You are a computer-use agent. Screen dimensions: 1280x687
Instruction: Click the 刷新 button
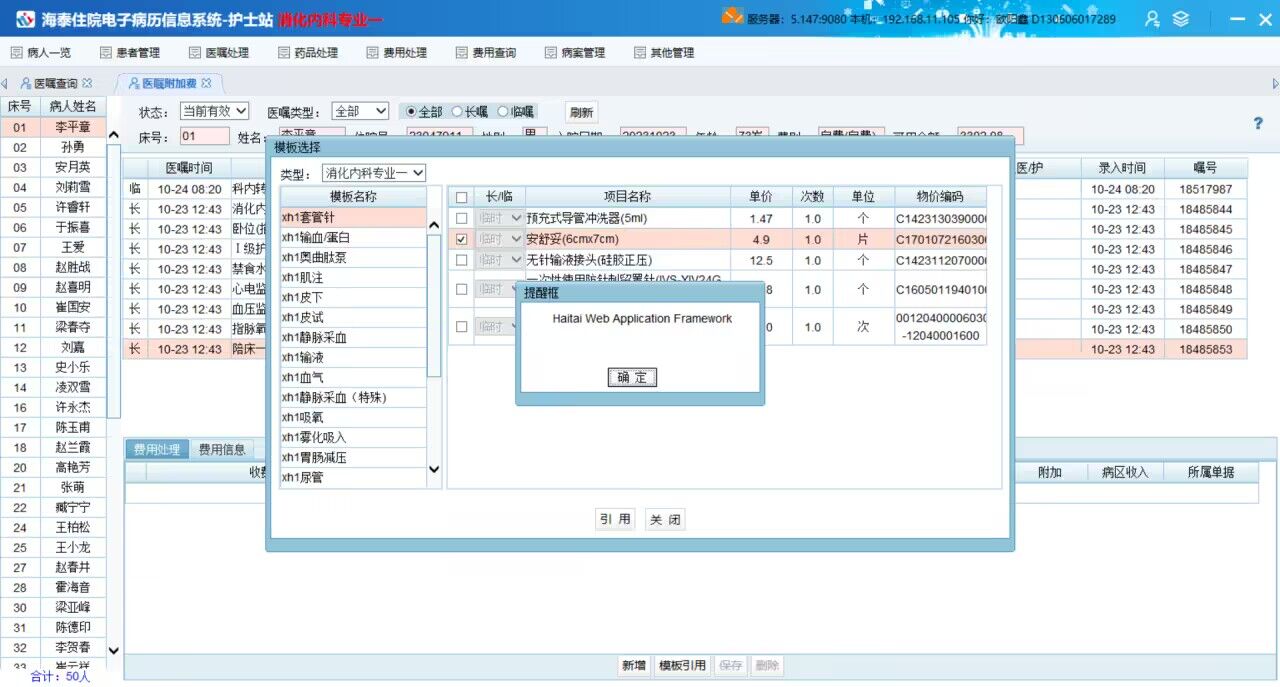click(581, 112)
